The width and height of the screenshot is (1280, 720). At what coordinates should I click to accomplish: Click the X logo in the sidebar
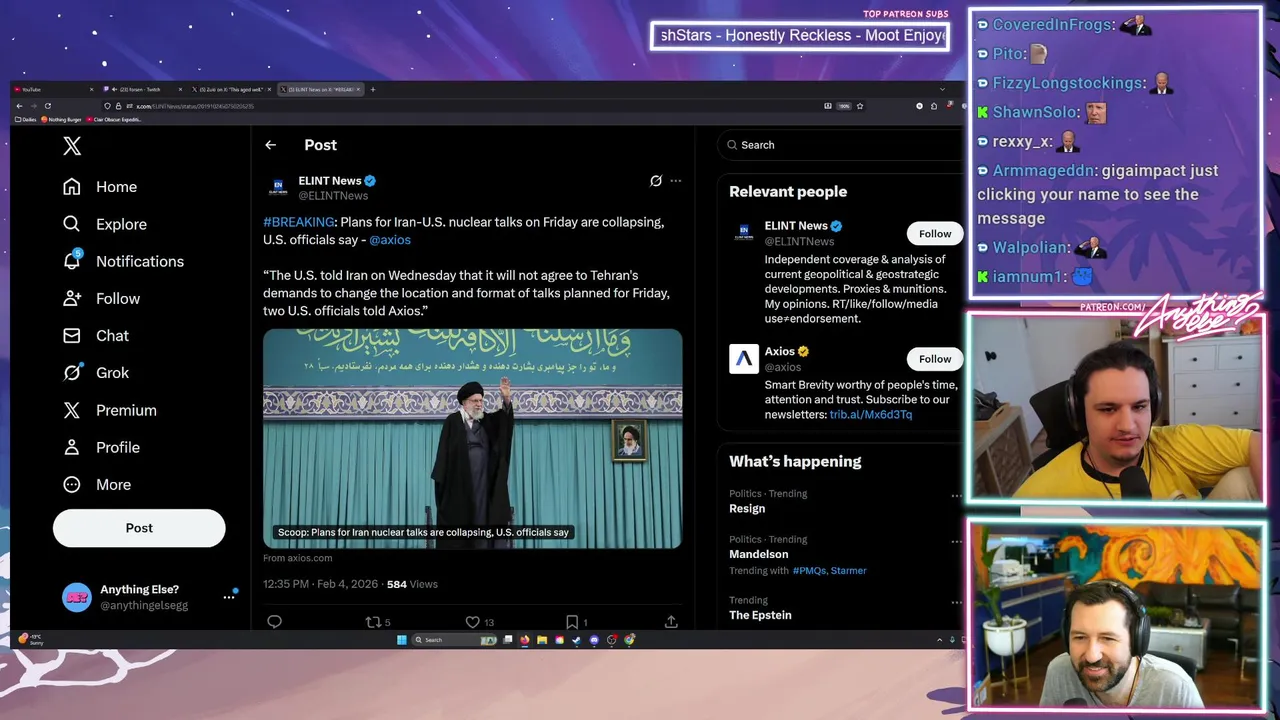pyautogui.click(x=72, y=146)
